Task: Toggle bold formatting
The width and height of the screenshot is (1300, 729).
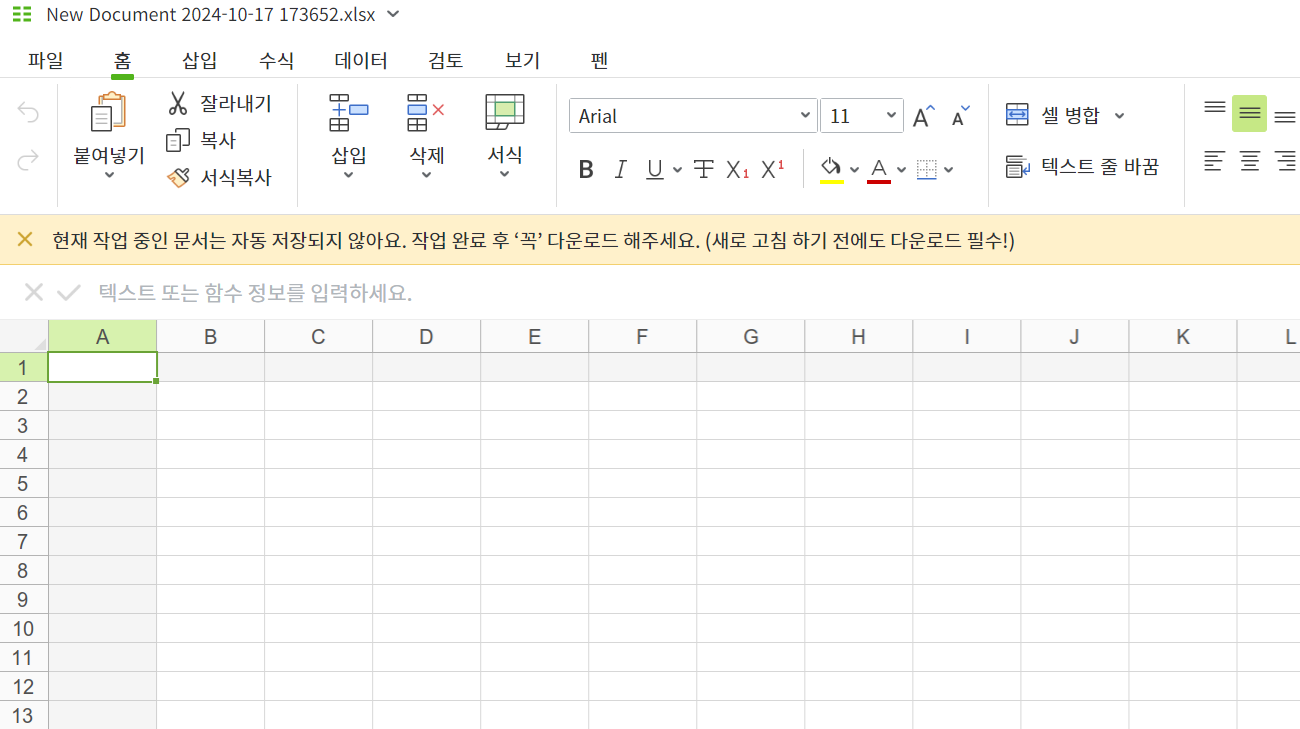Action: click(585, 168)
